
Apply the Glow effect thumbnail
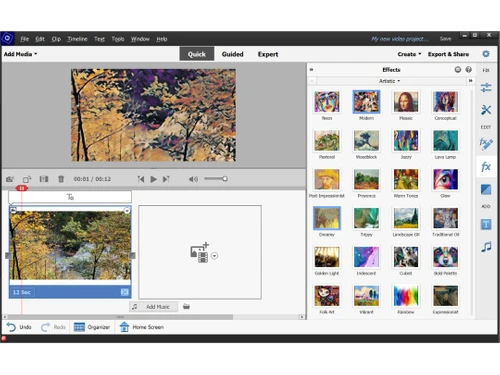(445, 179)
